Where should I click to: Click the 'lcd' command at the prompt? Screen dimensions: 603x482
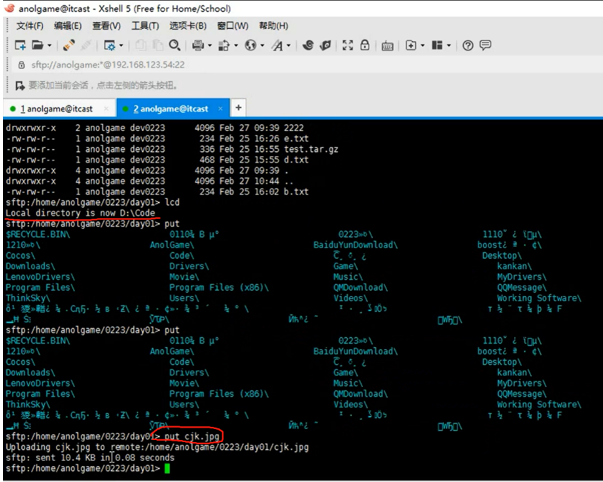pyautogui.click(x=172, y=202)
